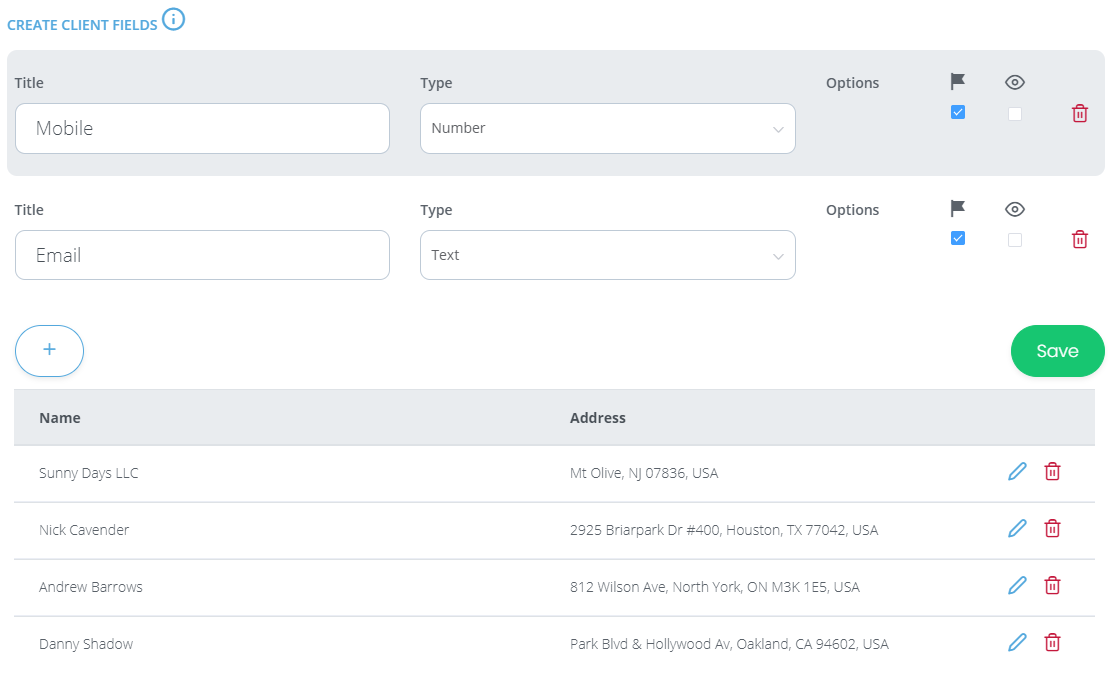Uncheck the flag checkbox for Mobile field
Image resolution: width=1113 pixels, height=678 pixels.
pos(958,112)
